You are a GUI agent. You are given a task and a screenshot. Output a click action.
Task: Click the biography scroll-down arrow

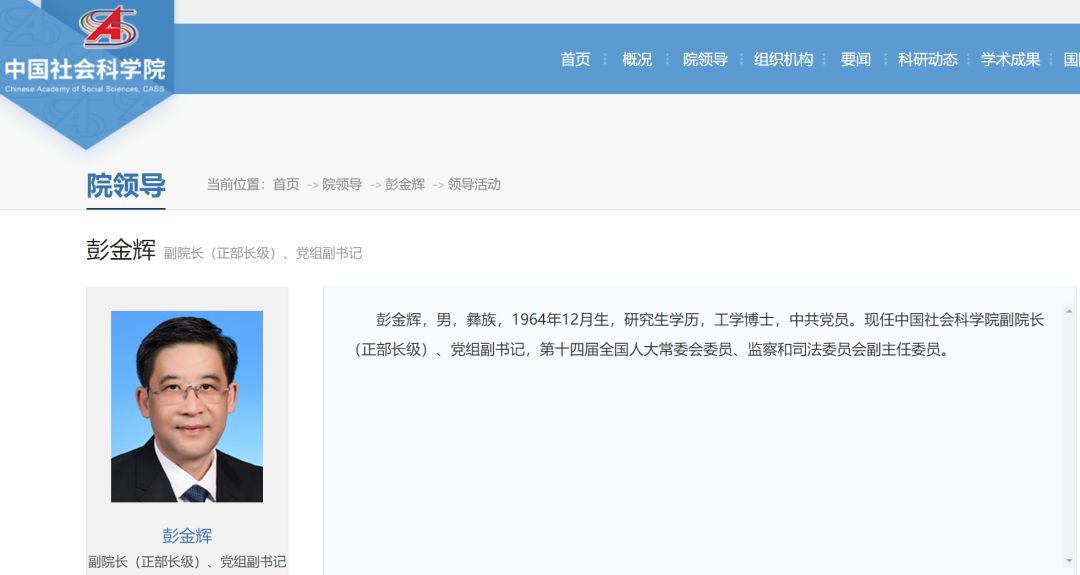(x=1069, y=562)
